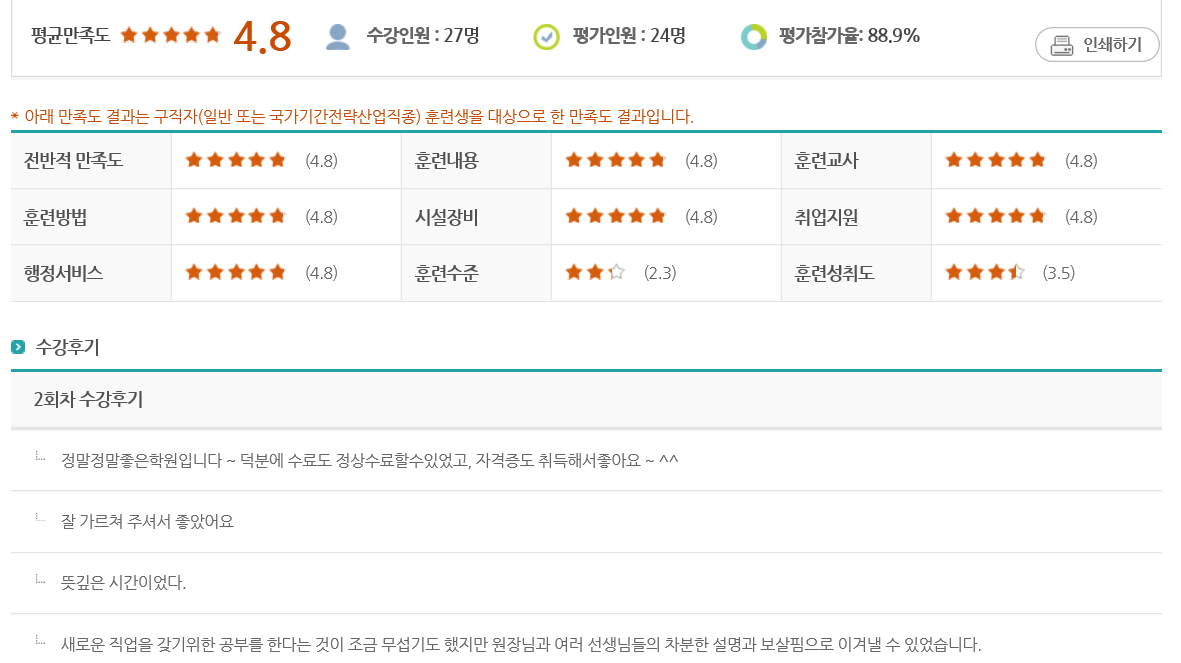Viewport: 1181px width, 663px height.
Task: Click the teal arrow icon beside 수강후기
Action: tap(18, 348)
